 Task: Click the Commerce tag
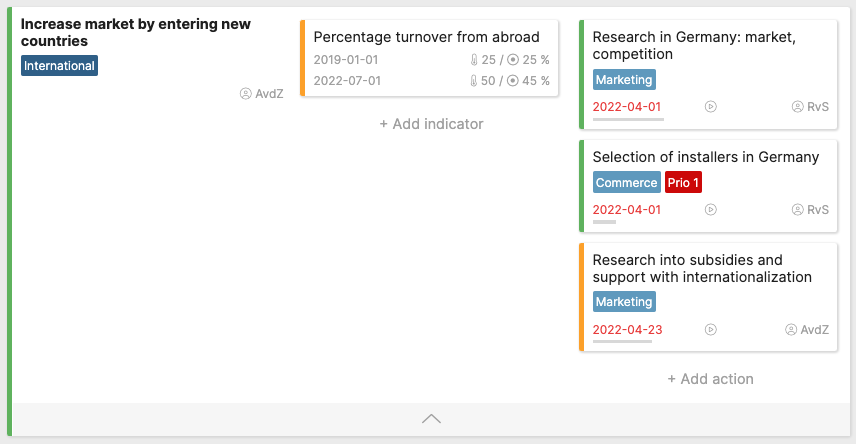(x=627, y=182)
